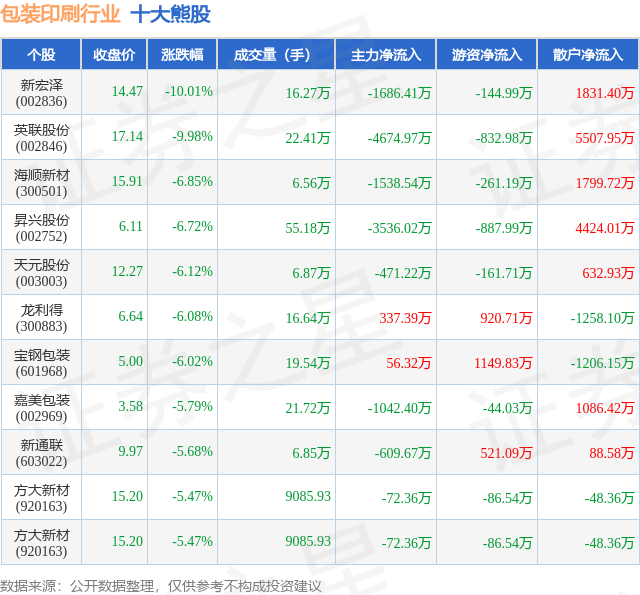Select the 十大熊股 title text
The height and width of the screenshot is (595, 640).
click(171, 14)
